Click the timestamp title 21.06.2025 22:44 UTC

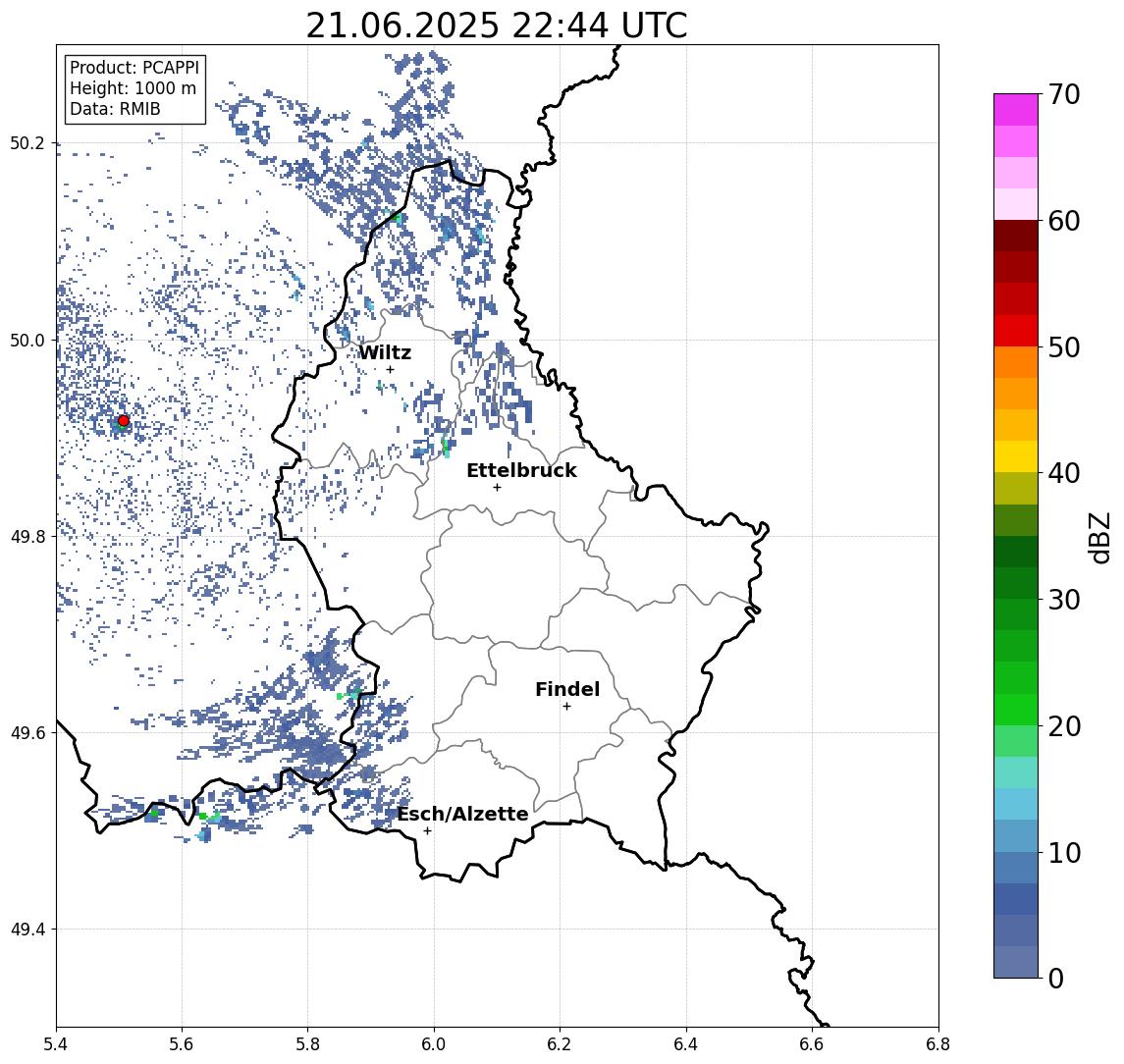pyautogui.click(x=497, y=27)
